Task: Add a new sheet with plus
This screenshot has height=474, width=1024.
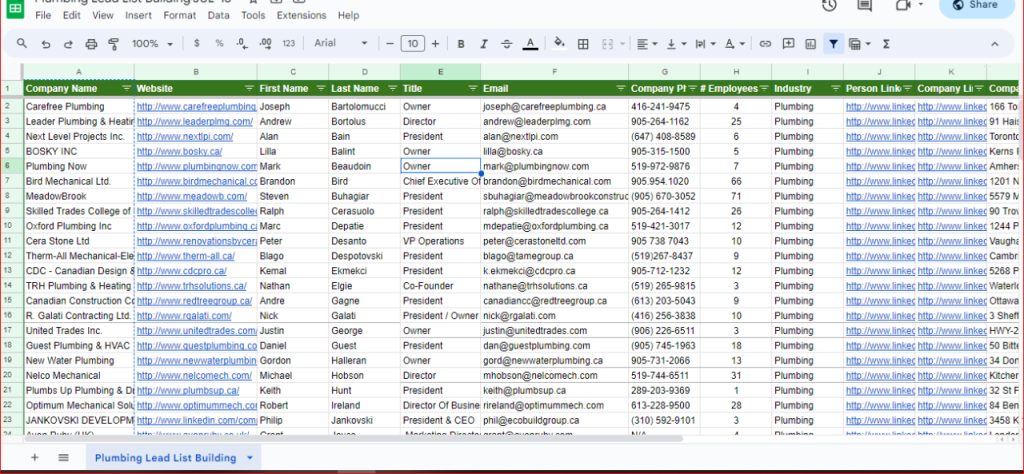Action: click(x=35, y=458)
